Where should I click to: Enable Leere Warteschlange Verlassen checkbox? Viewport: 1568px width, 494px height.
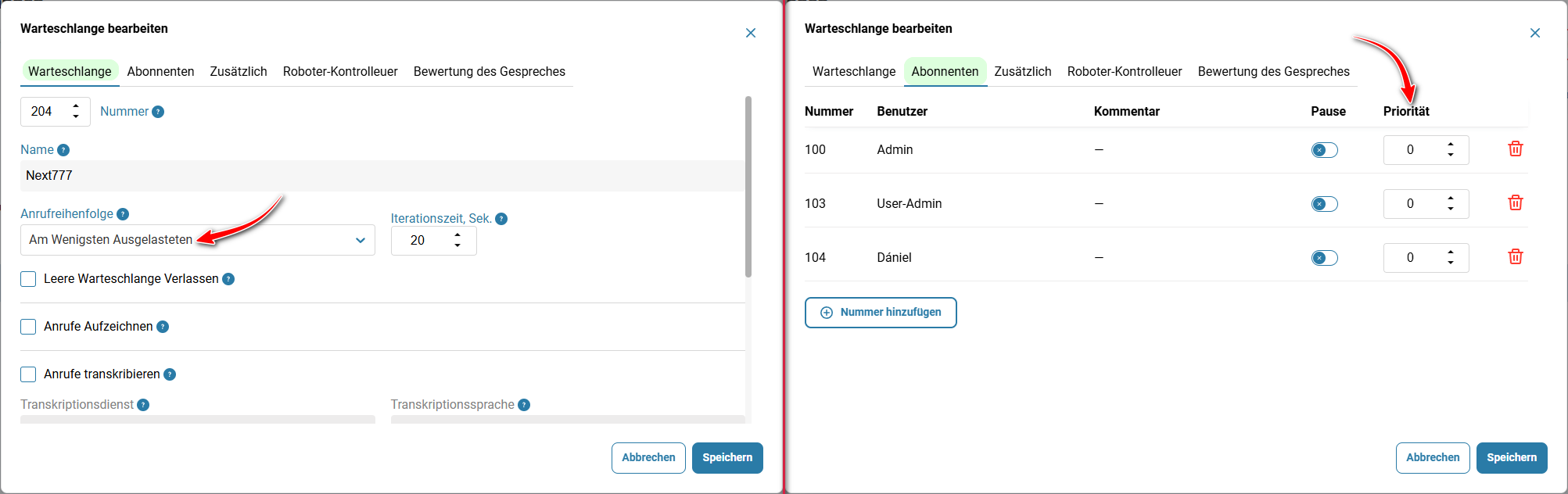click(28, 279)
